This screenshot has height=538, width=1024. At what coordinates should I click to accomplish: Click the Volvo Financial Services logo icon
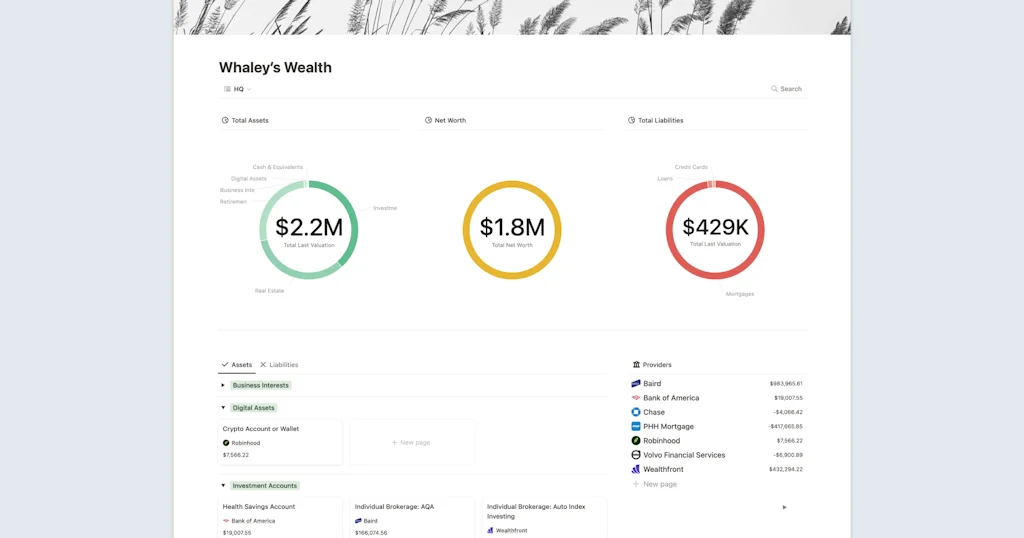pyautogui.click(x=636, y=455)
